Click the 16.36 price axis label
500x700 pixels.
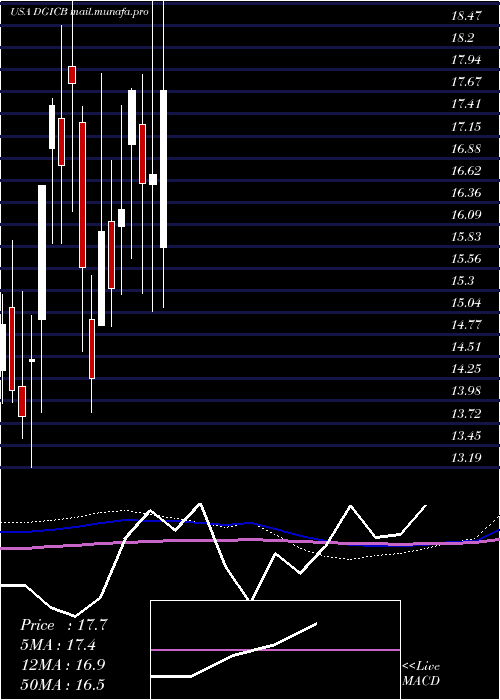coord(466,193)
